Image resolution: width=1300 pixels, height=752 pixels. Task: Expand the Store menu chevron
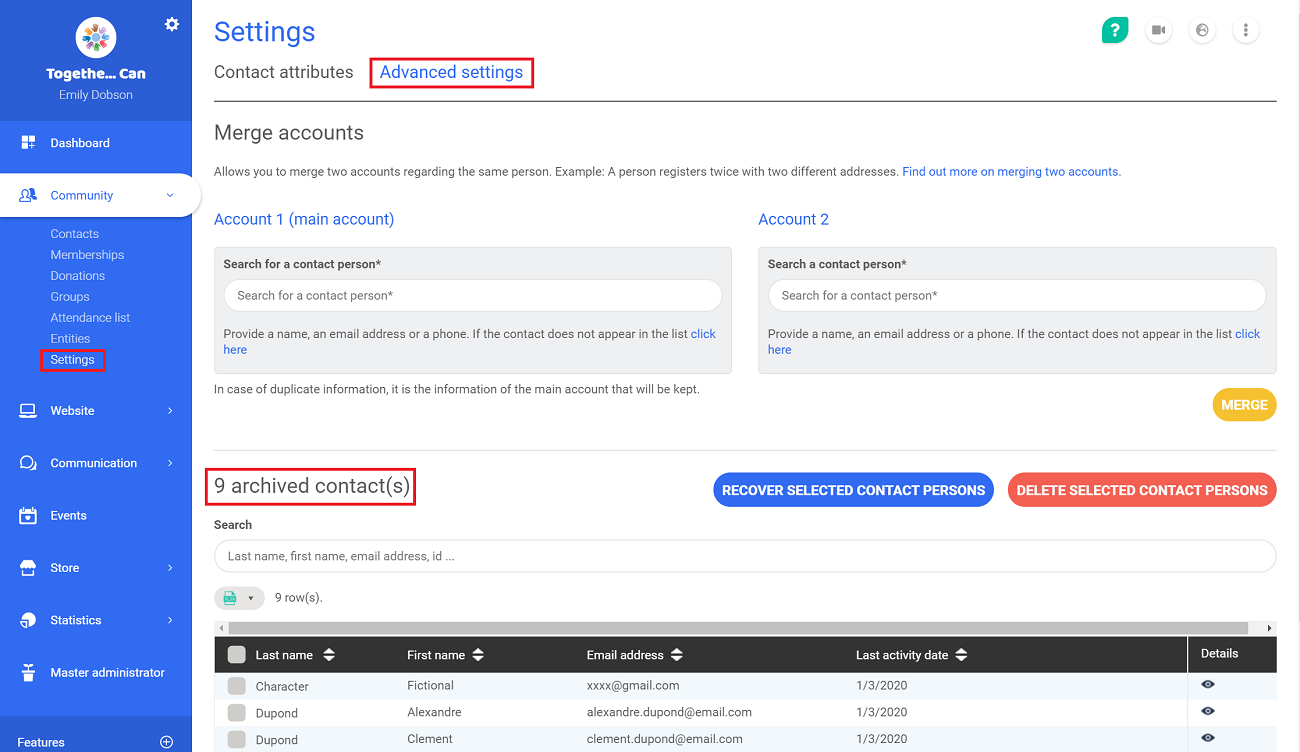pos(170,568)
